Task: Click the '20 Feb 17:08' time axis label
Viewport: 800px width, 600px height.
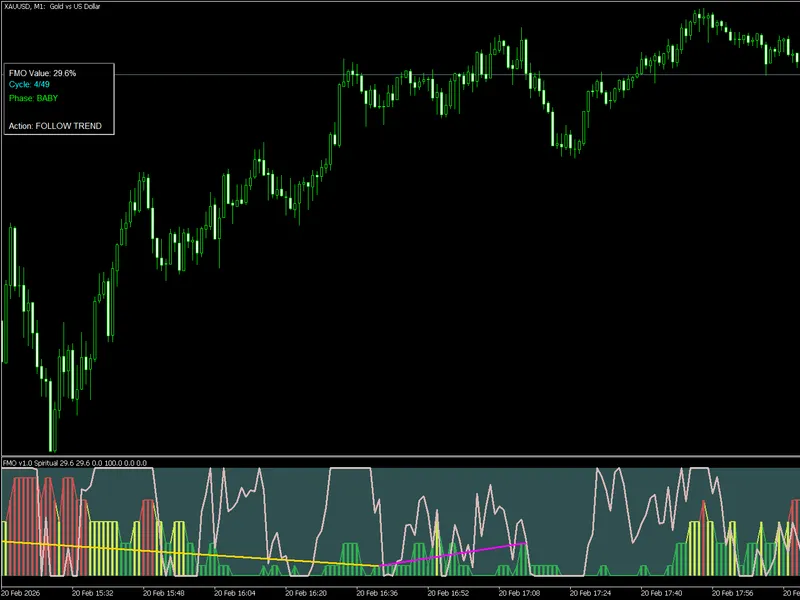Action: (519, 593)
